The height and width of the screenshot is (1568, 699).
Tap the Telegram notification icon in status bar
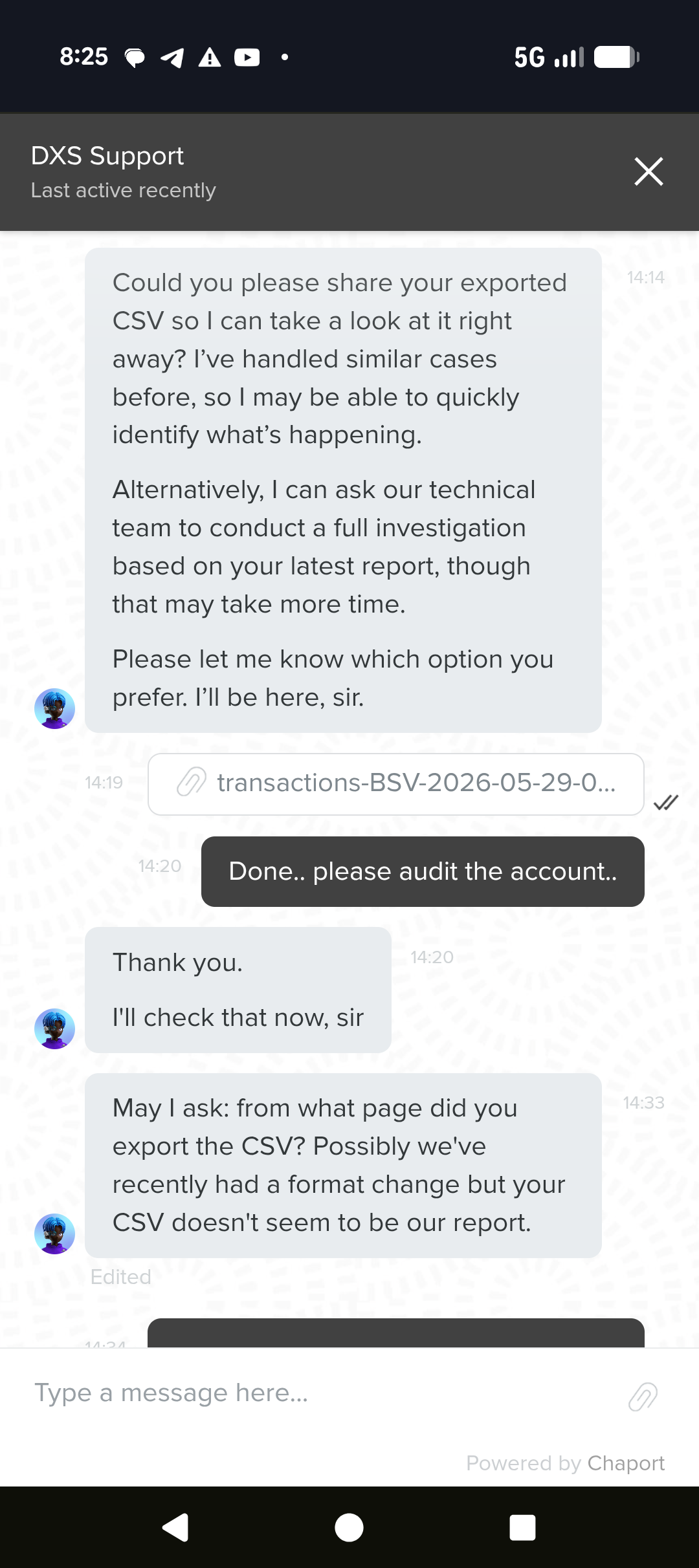pos(172,58)
